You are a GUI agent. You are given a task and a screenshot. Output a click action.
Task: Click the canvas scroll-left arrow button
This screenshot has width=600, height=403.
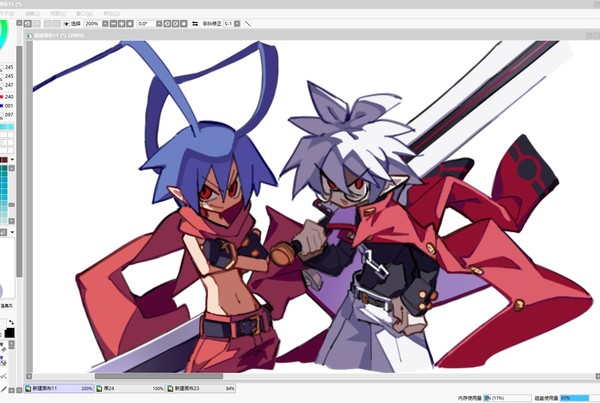[x=29, y=376]
